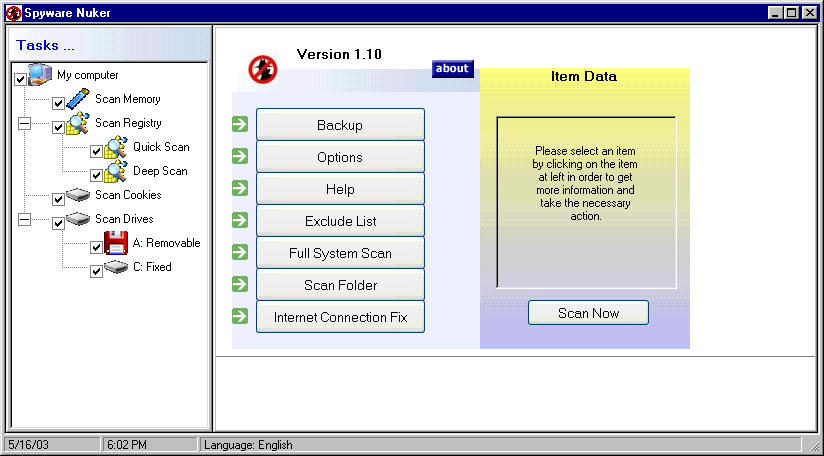Screen dimensions: 824x456
Task: Select the Scan Memory tree label
Action: click(x=128, y=99)
